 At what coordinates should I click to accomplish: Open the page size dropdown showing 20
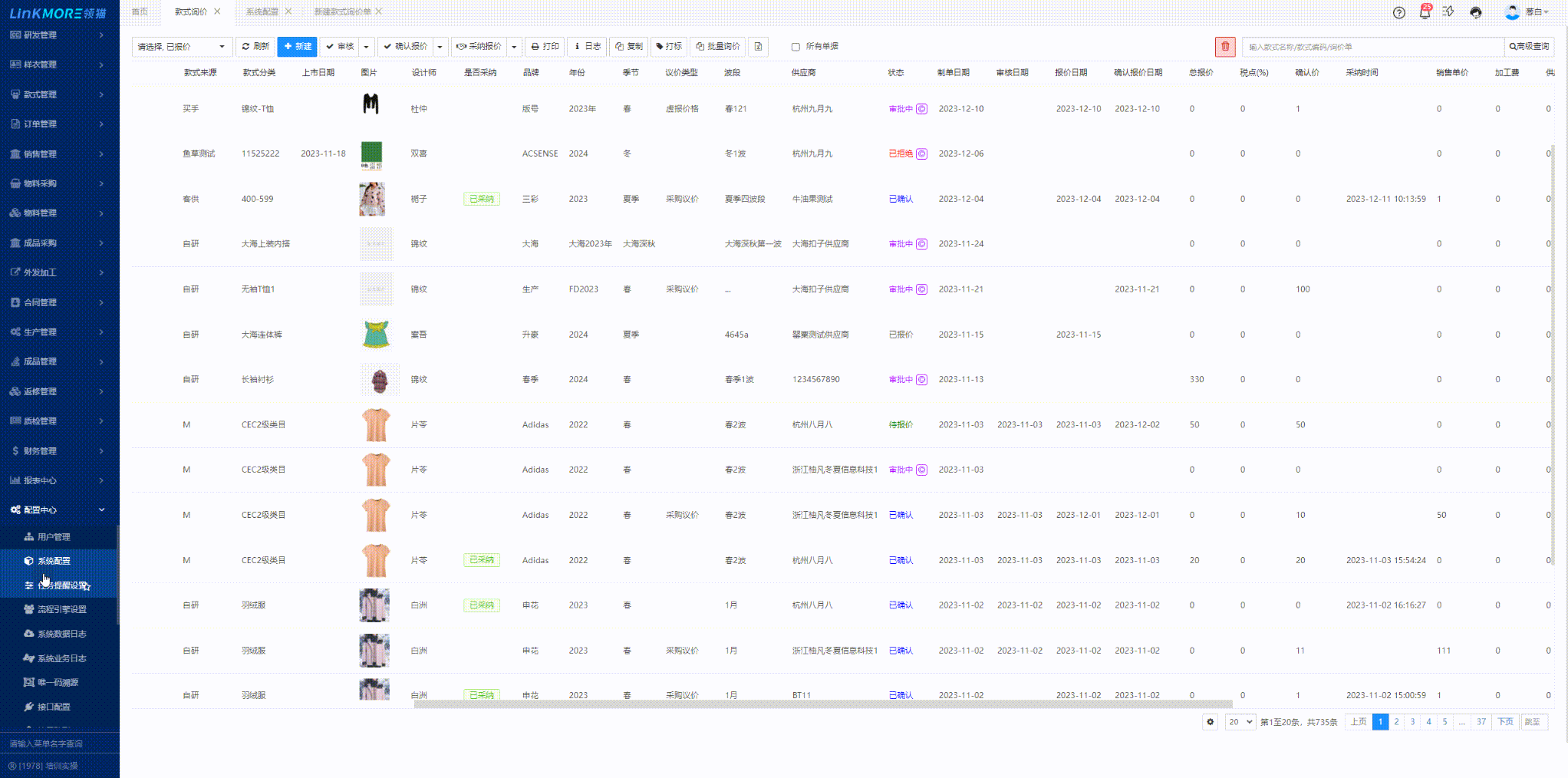1240,722
